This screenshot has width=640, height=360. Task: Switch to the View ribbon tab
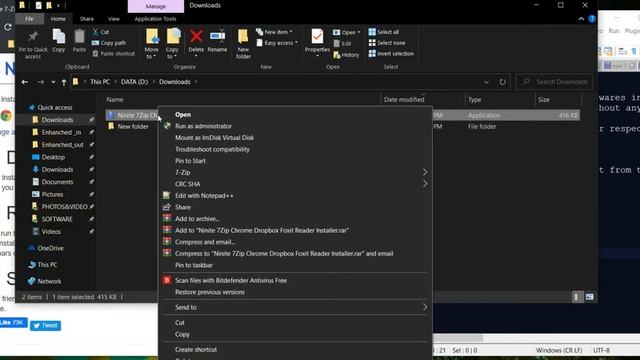[113, 19]
